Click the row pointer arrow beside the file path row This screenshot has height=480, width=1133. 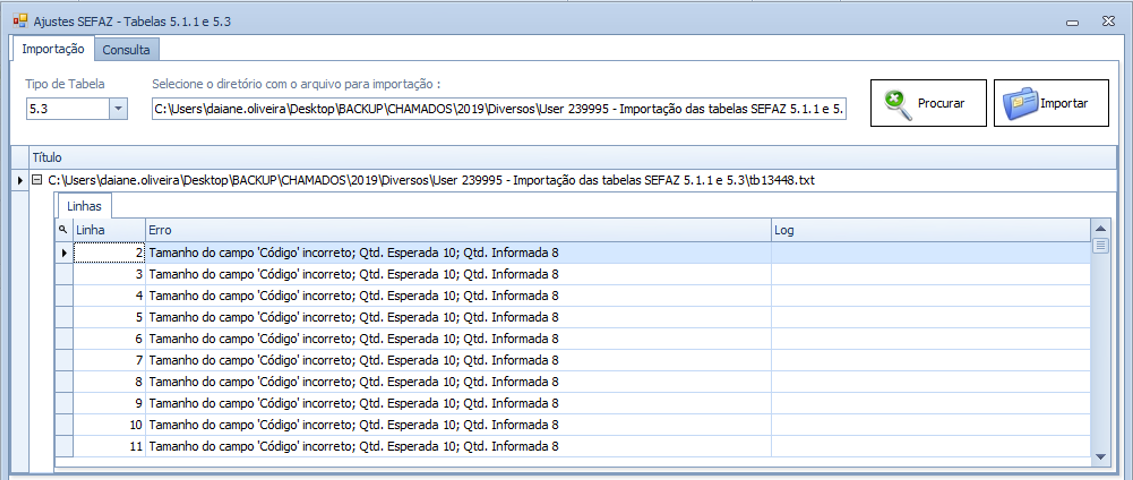pos(20,180)
